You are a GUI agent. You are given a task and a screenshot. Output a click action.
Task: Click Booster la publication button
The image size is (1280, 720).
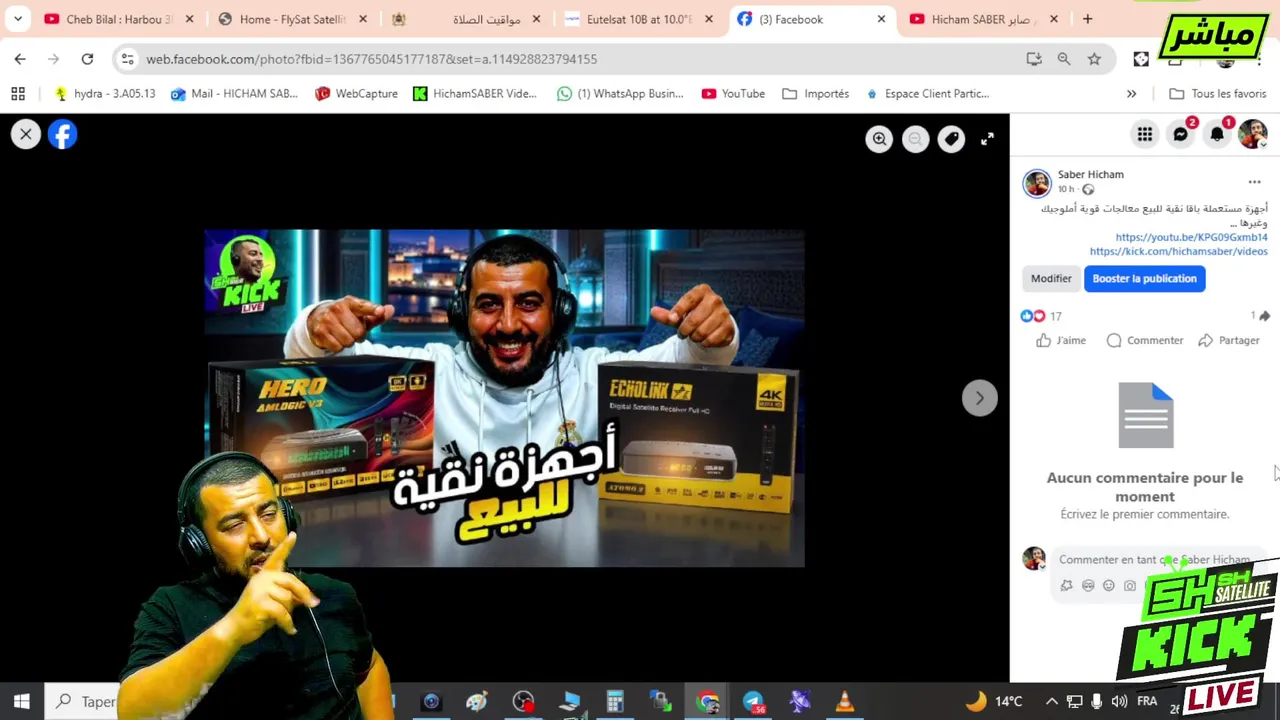1144,279
